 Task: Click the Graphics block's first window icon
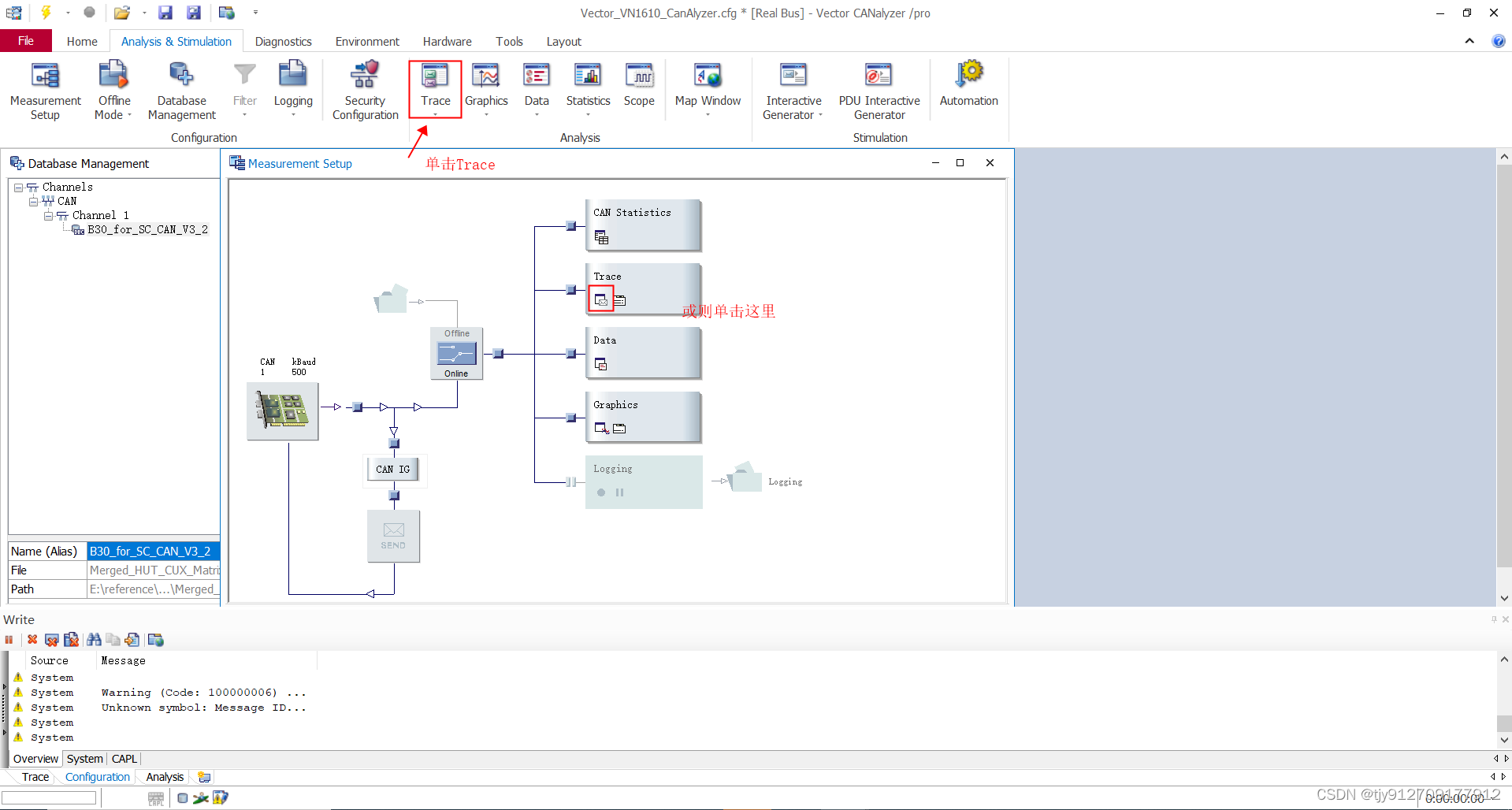point(601,428)
